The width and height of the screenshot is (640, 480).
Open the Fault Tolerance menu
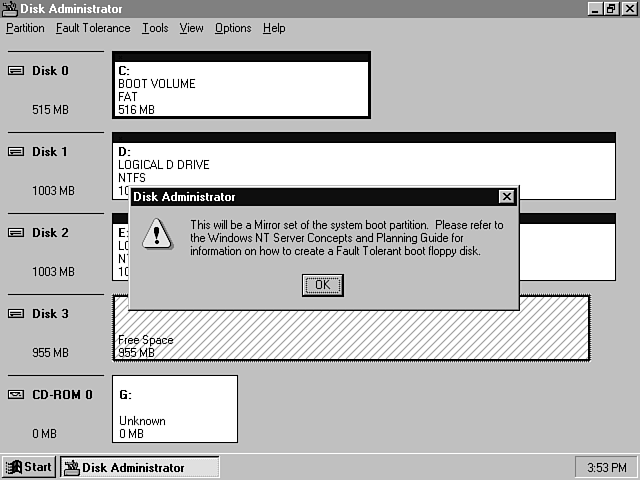tap(94, 28)
